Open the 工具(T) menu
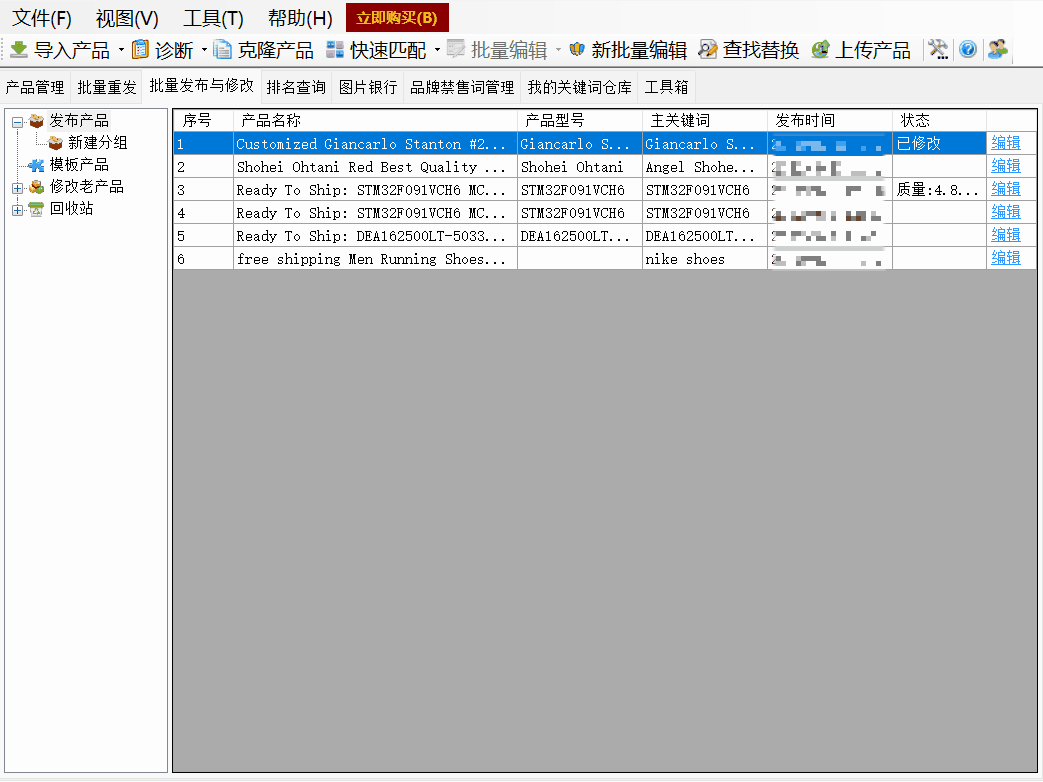The width and height of the screenshot is (1043, 782). tap(213, 18)
